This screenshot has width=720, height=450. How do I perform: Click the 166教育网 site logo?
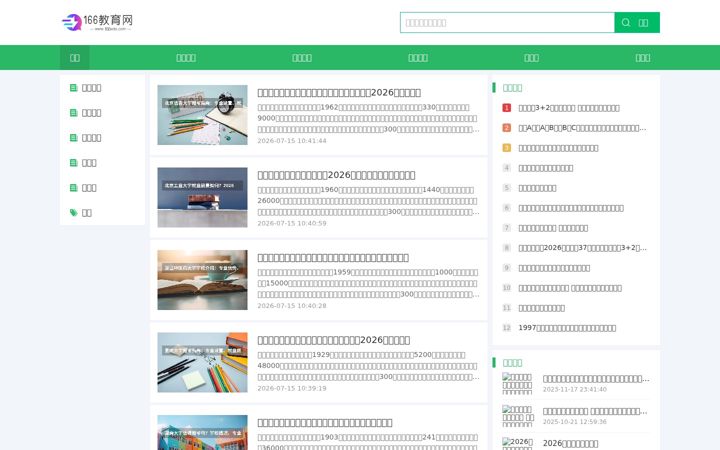coord(97,22)
